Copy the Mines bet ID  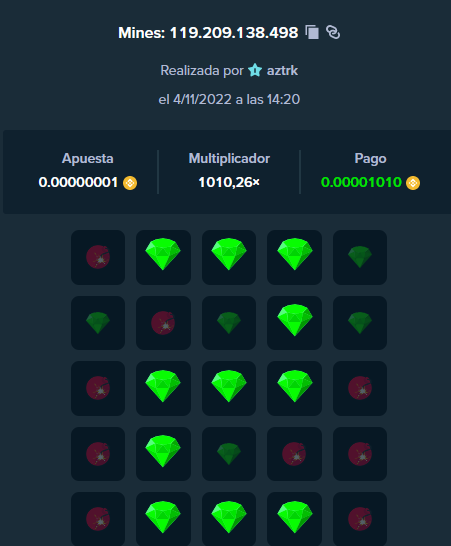coord(312,32)
